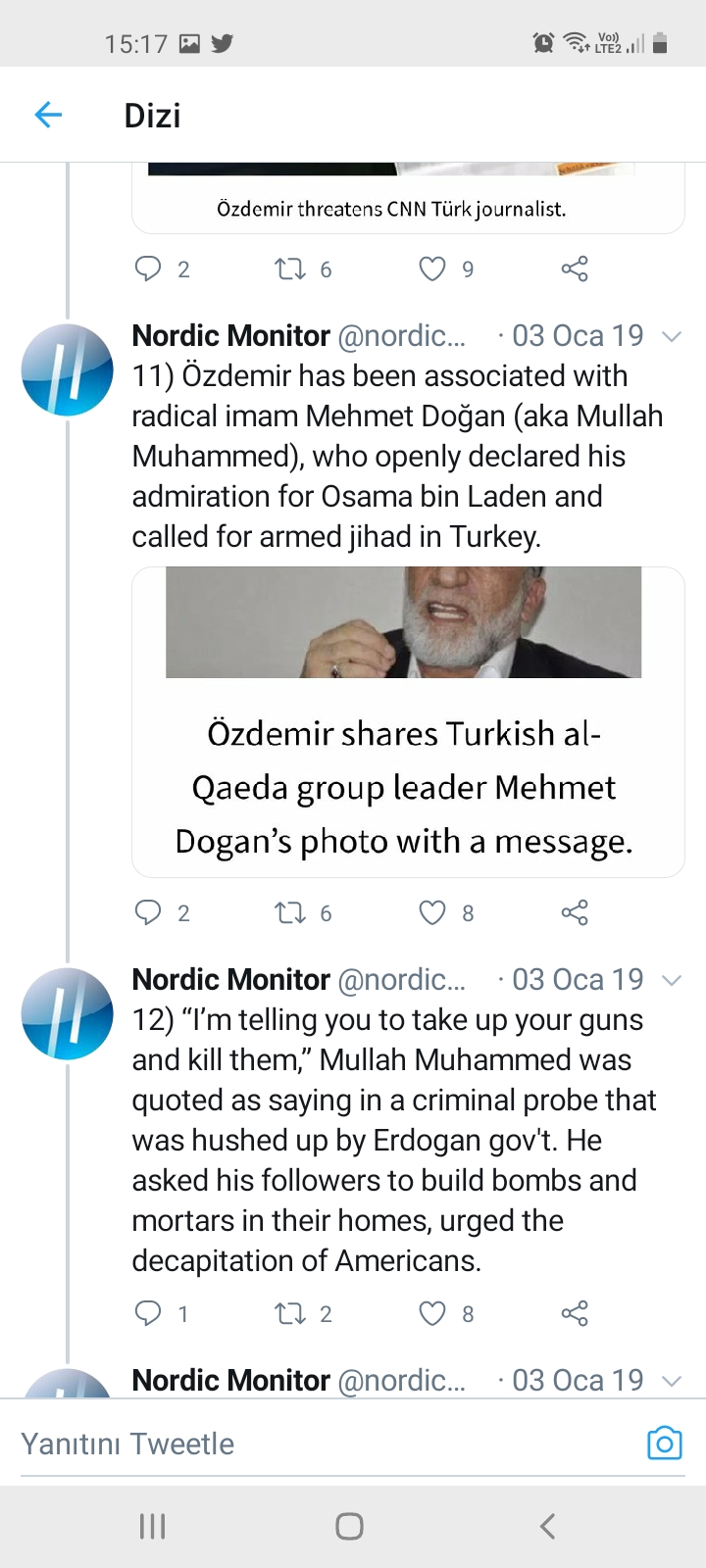Retweet tweet 11 about Mehmet Doğan
The width and height of the screenshot is (706, 1568).
pyautogui.click(x=290, y=912)
